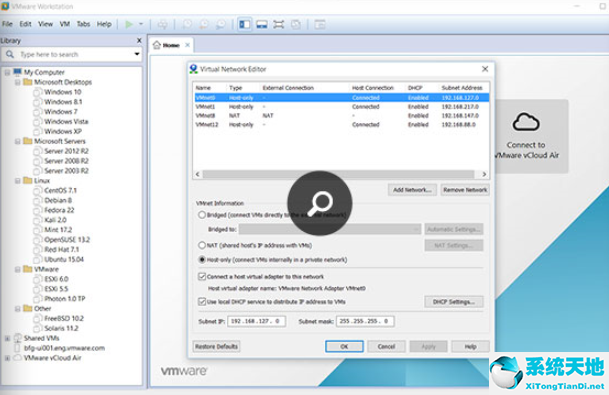Click the console view toolbar icon
The width and height of the screenshot is (609, 395).
[x=320, y=24]
